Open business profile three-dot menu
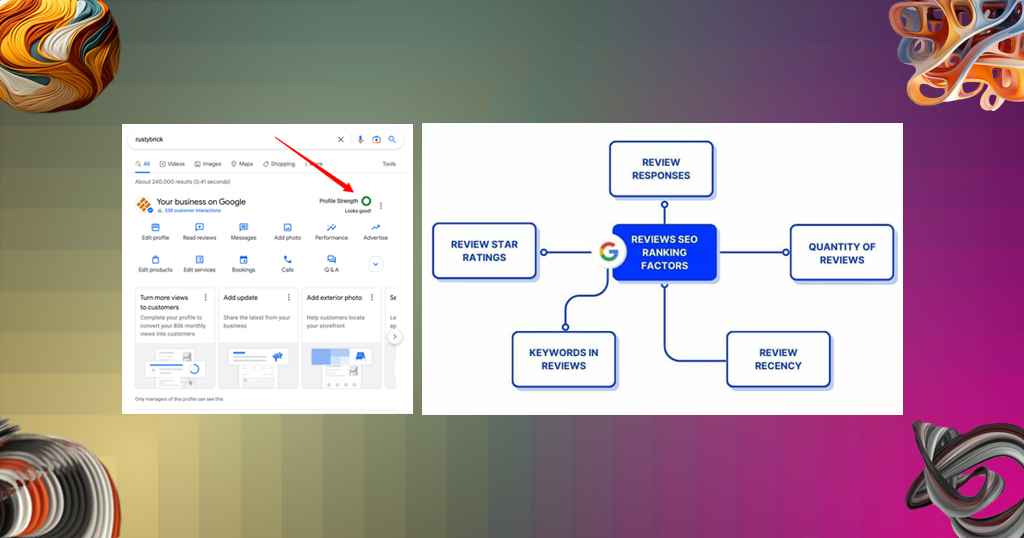 [381, 206]
